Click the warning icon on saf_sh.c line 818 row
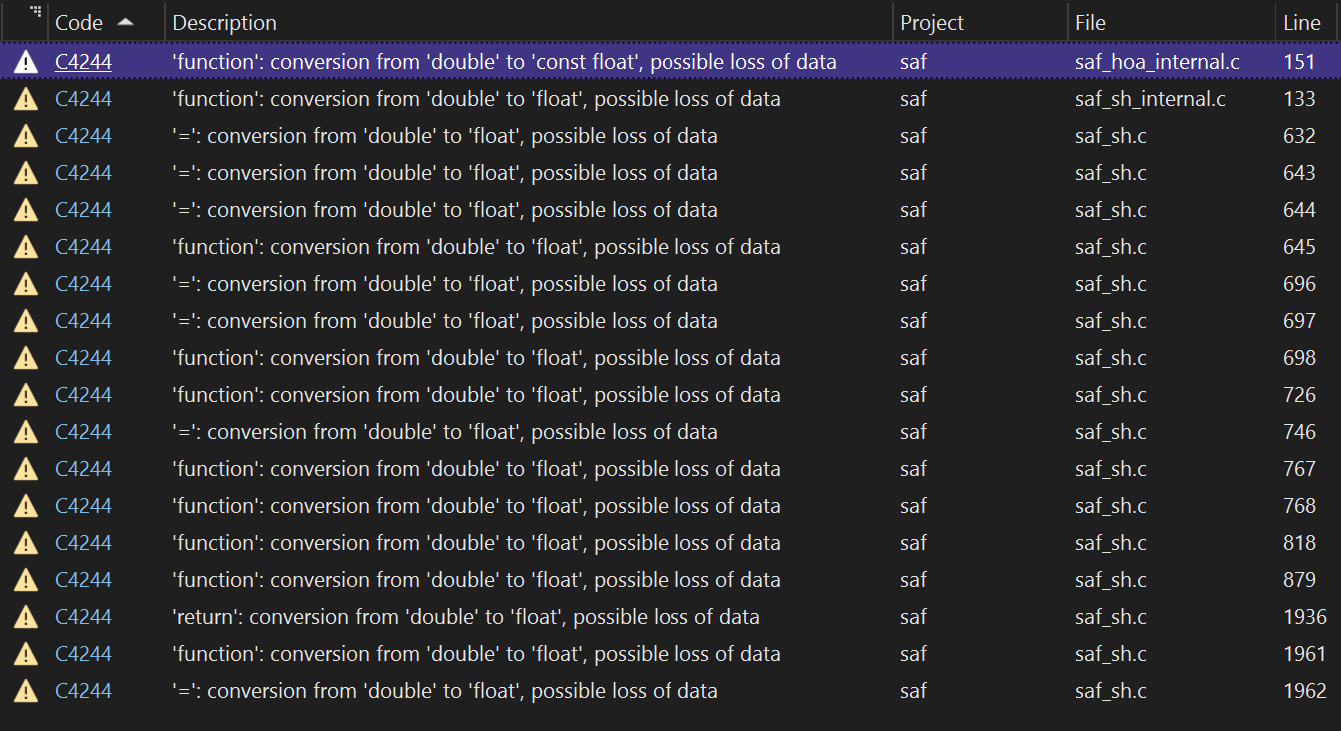This screenshot has width=1341, height=731. [x=25, y=542]
